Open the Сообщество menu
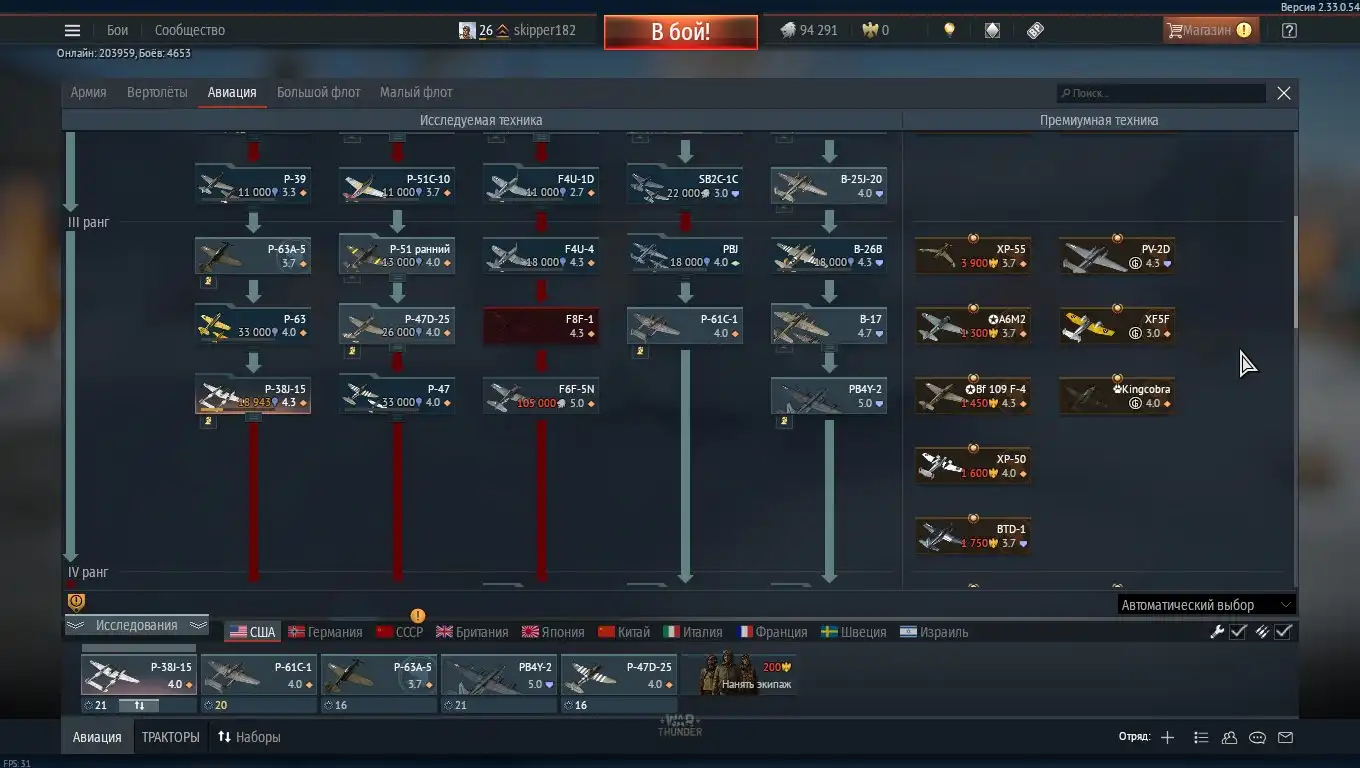Viewport: 1360px width, 768px height. pyautogui.click(x=190, y=30)
